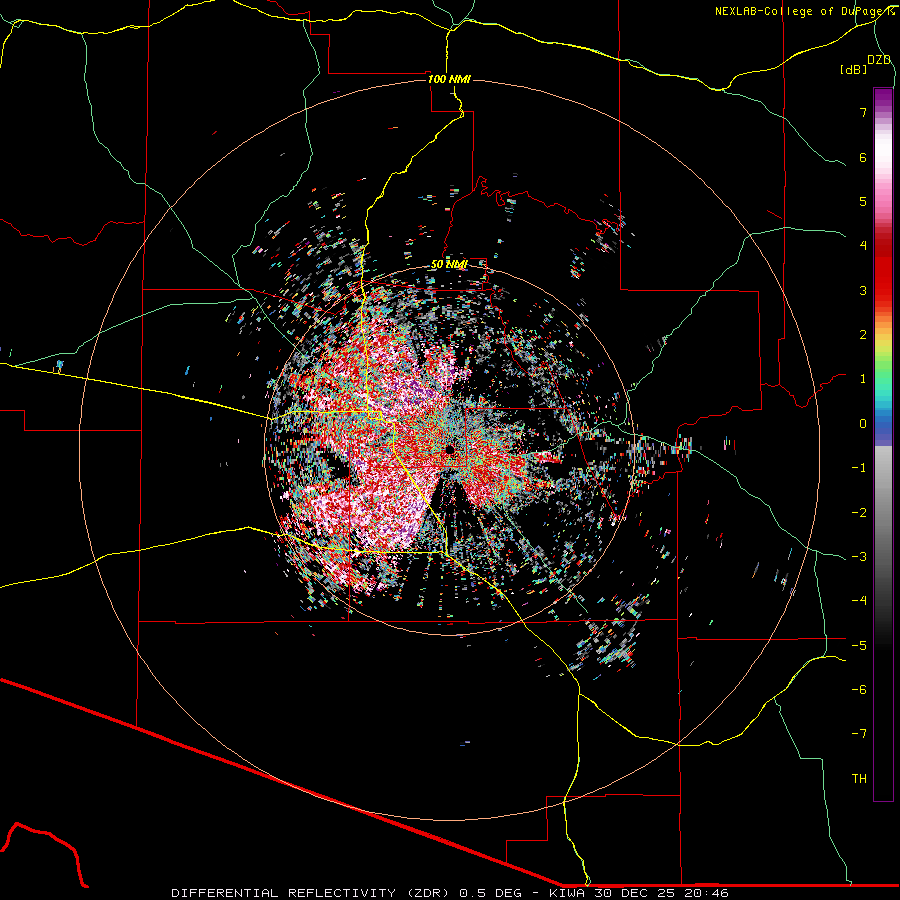The width and height of the screenshot is (900, 900).
Task: Select the -1 dB scale value
Action: point(859,468)
